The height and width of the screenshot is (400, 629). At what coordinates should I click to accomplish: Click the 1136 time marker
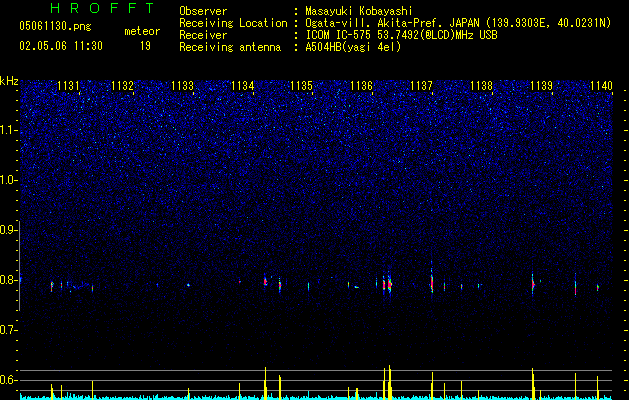pos(361,86)
